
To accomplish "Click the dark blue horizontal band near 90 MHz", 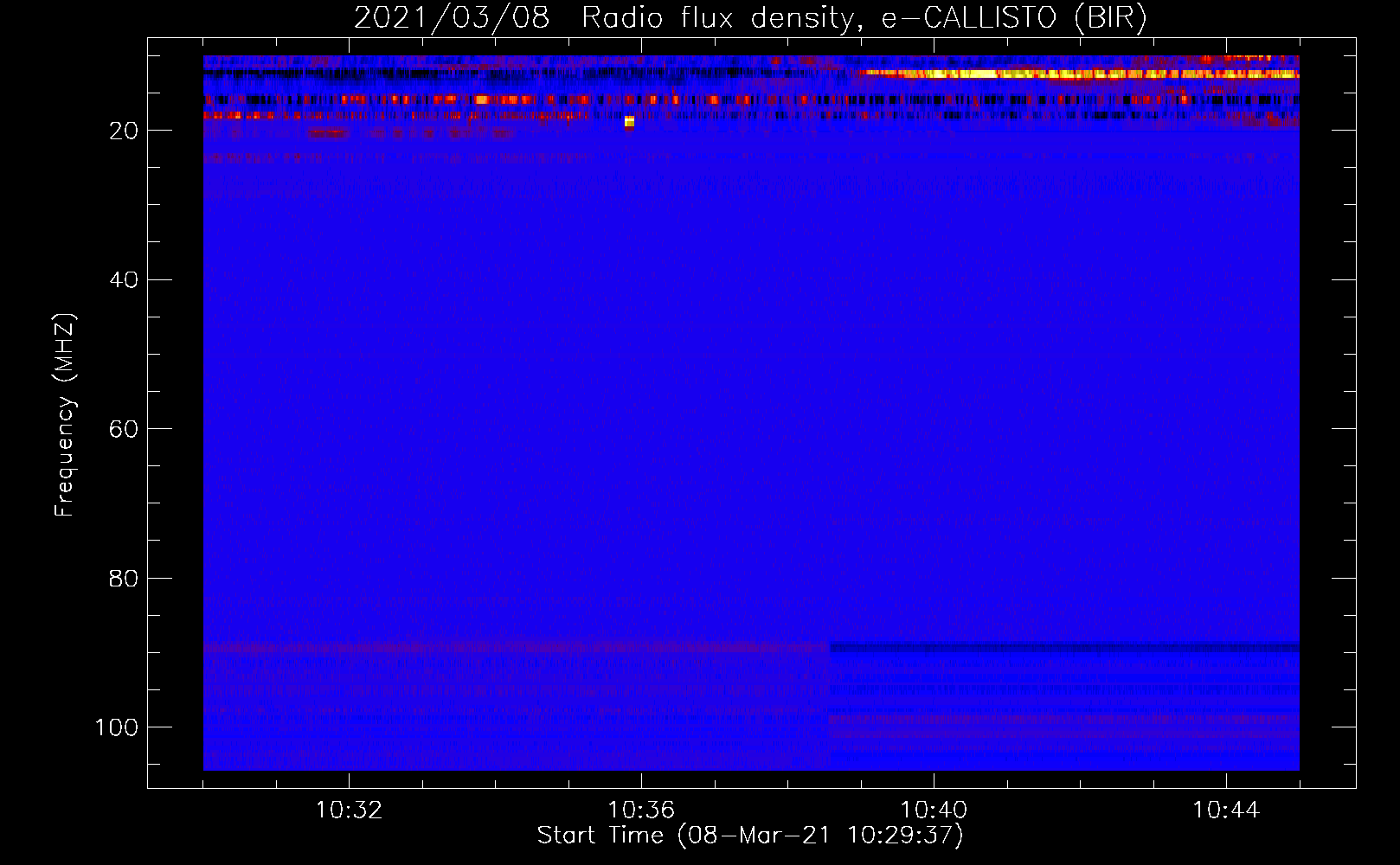I will click(1064, 647).
